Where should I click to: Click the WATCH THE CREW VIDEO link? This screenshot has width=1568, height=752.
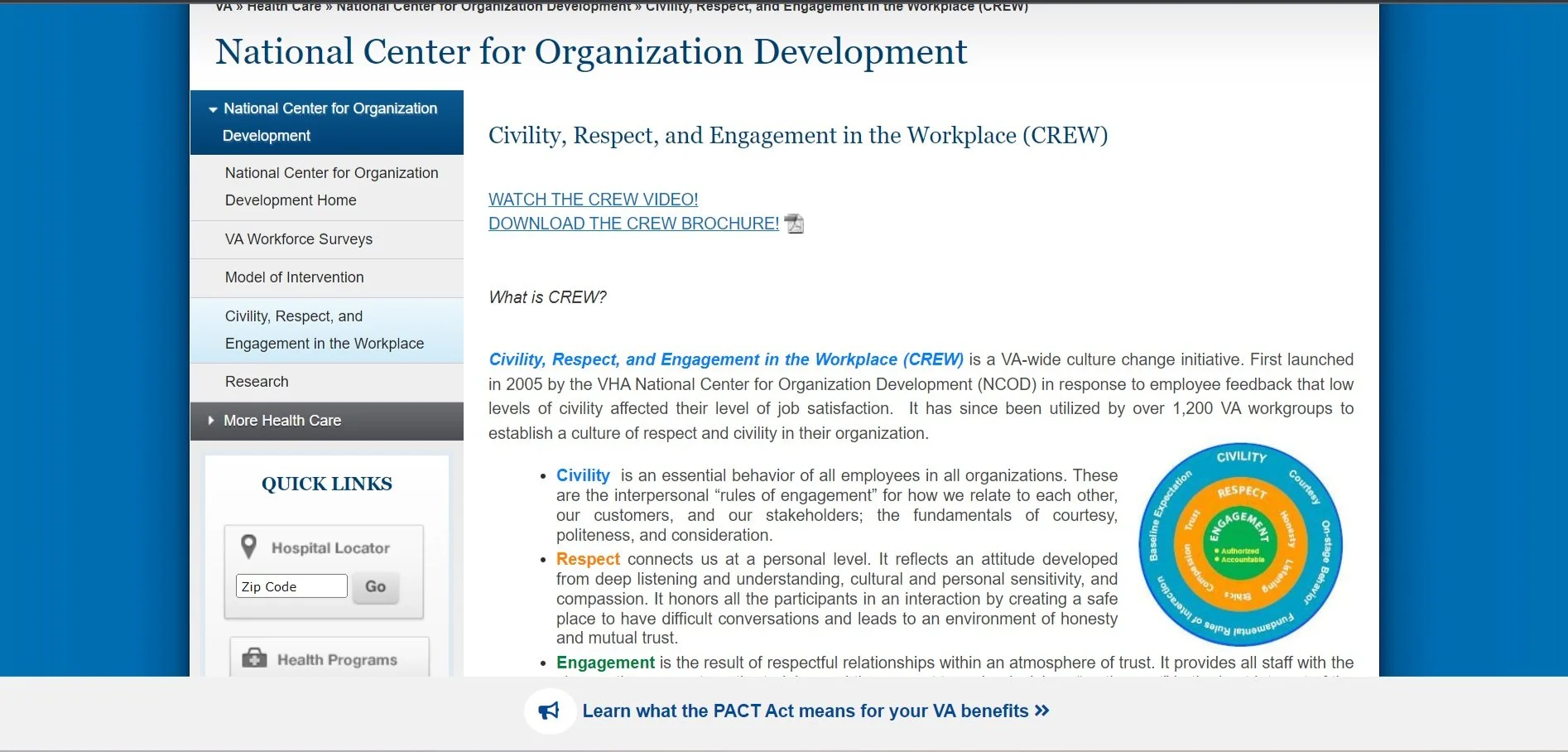point(593,200)
